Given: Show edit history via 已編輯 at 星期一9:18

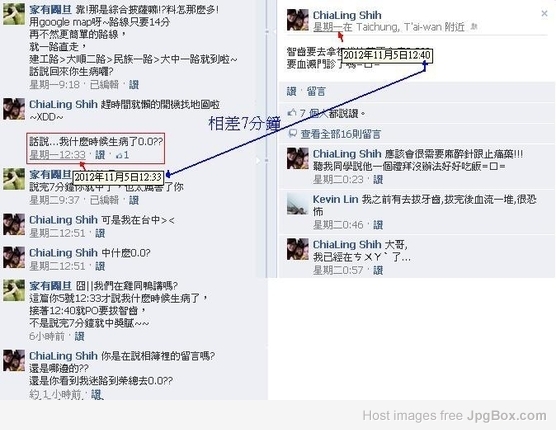Looking at the screenshot, I should click(104, 84).
